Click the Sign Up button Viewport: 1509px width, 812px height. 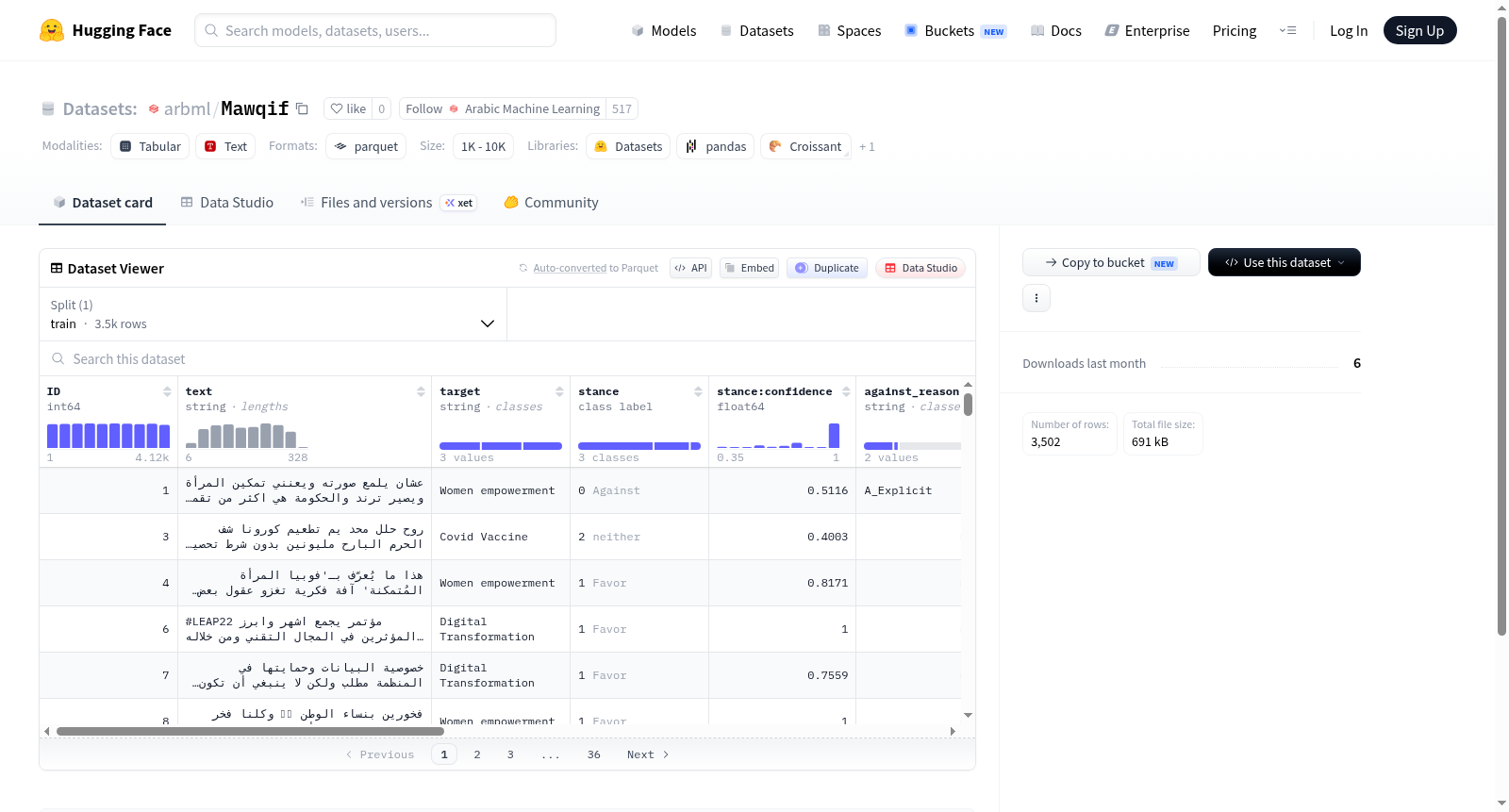pos(1419,30)
